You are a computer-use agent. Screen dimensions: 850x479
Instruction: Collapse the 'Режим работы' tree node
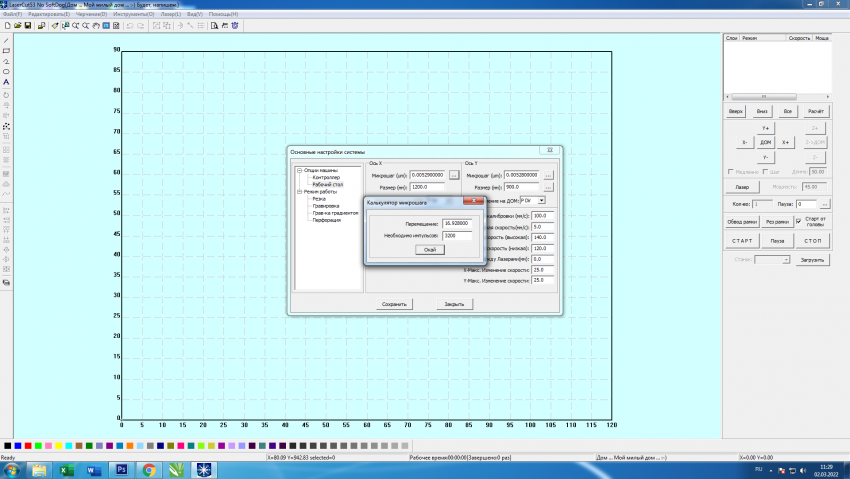click(299, 192)
